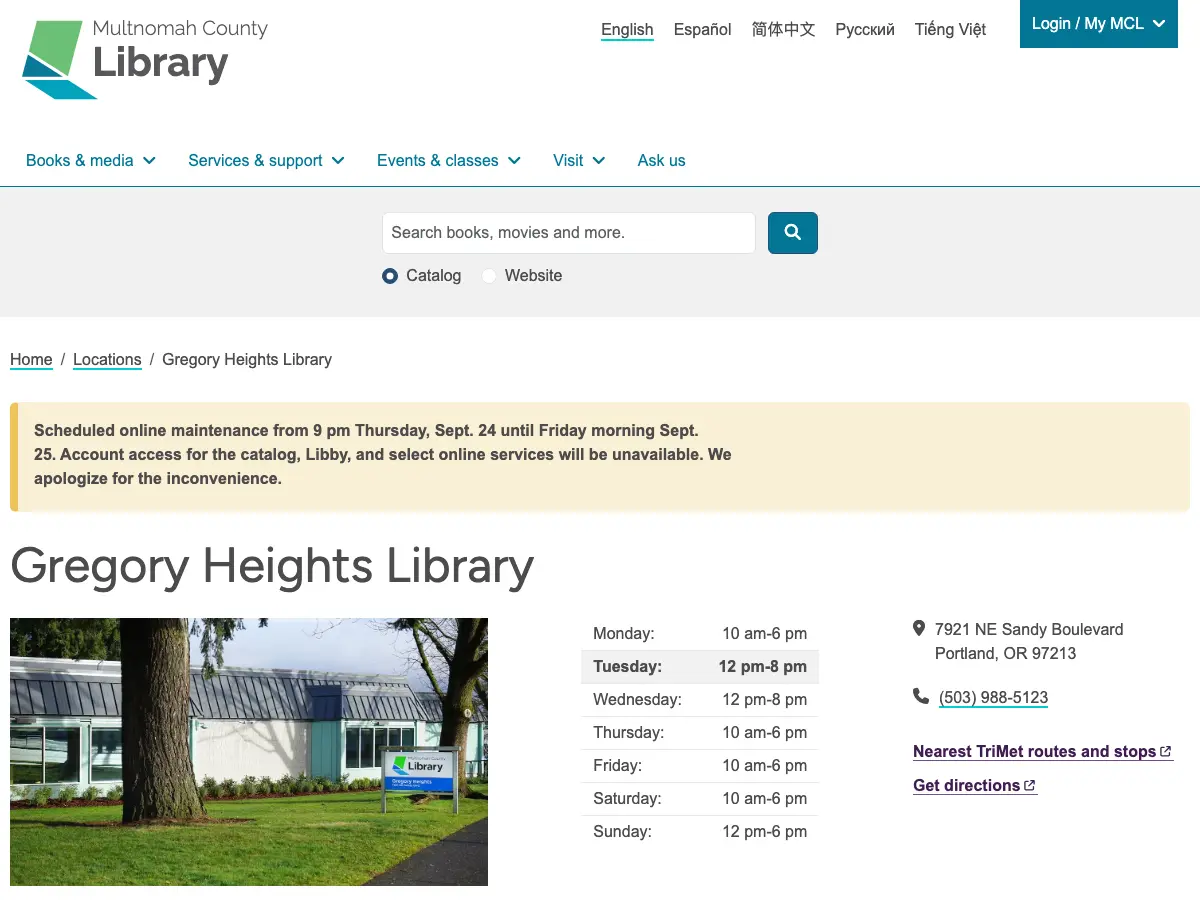Open Nearest TriMet routes and stops
This screenshot has height=900, width=1200.
[x=1043, y=752]
